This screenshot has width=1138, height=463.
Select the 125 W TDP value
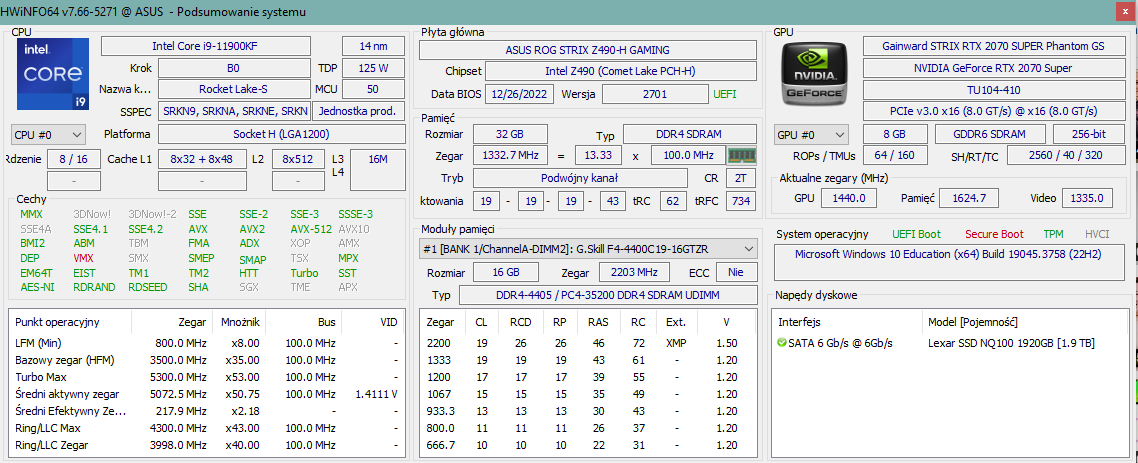(x=374, y=68)
